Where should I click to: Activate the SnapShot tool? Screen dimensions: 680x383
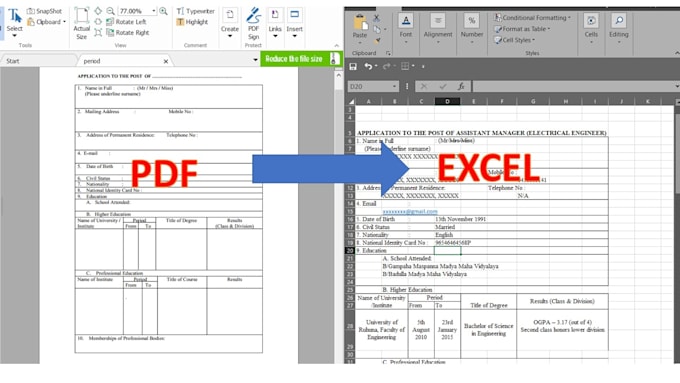(x=44, y=11)
